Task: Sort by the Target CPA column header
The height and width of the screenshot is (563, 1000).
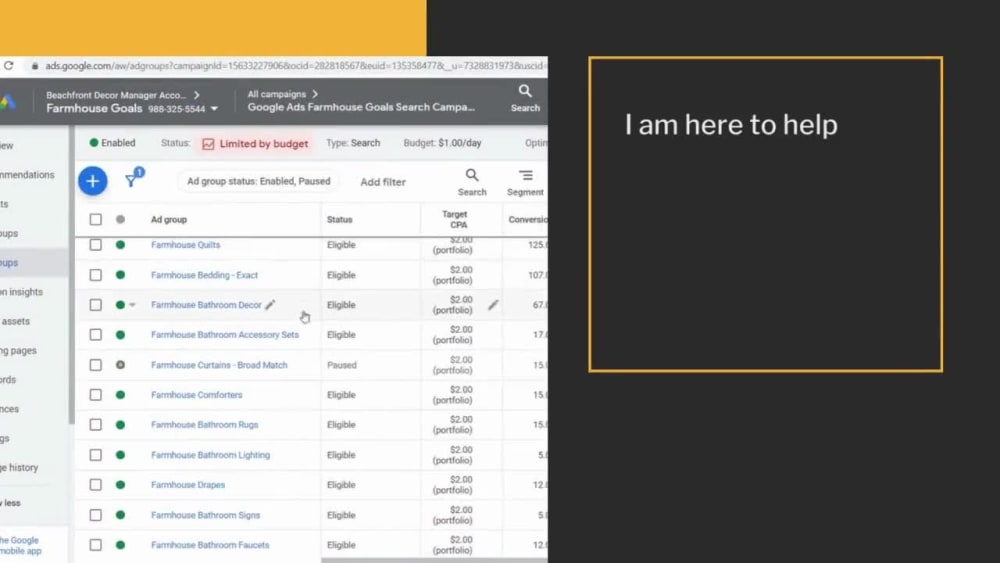Action: 457,219
